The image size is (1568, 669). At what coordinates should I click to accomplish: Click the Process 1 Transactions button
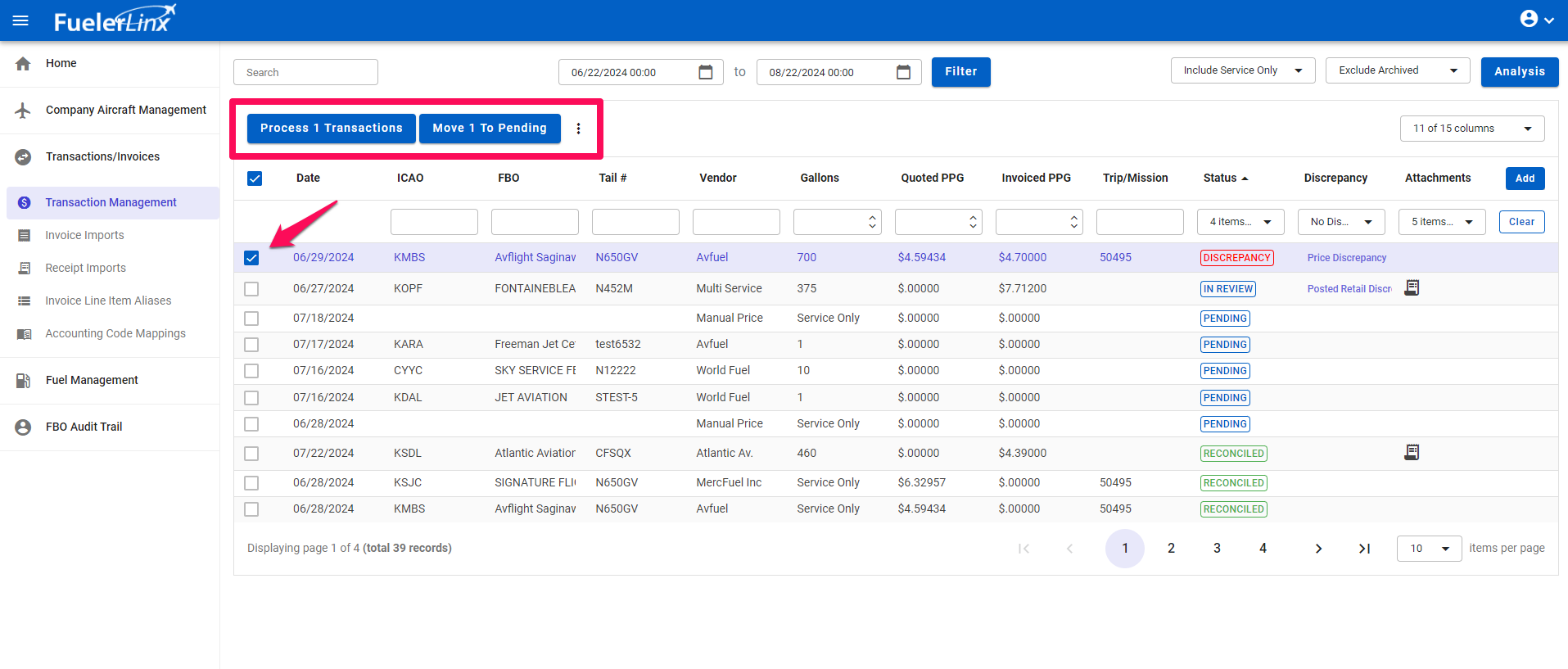332,129
